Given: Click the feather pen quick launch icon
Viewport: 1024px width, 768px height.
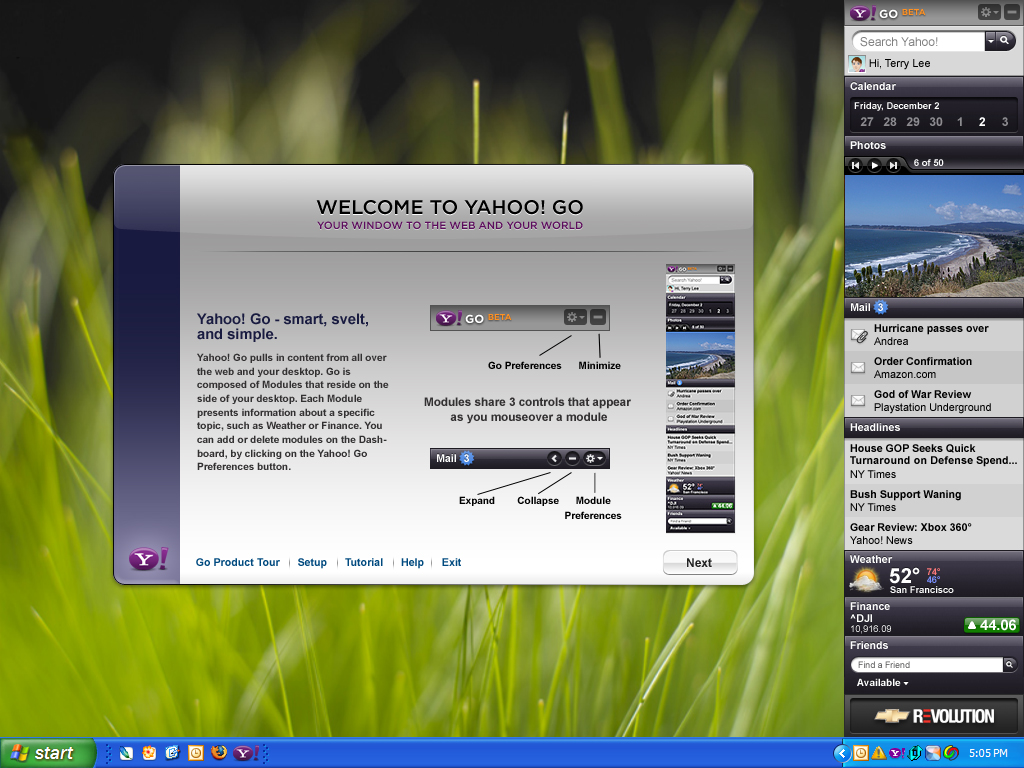Looking at the screenshot, I should [x=125, y=753].
